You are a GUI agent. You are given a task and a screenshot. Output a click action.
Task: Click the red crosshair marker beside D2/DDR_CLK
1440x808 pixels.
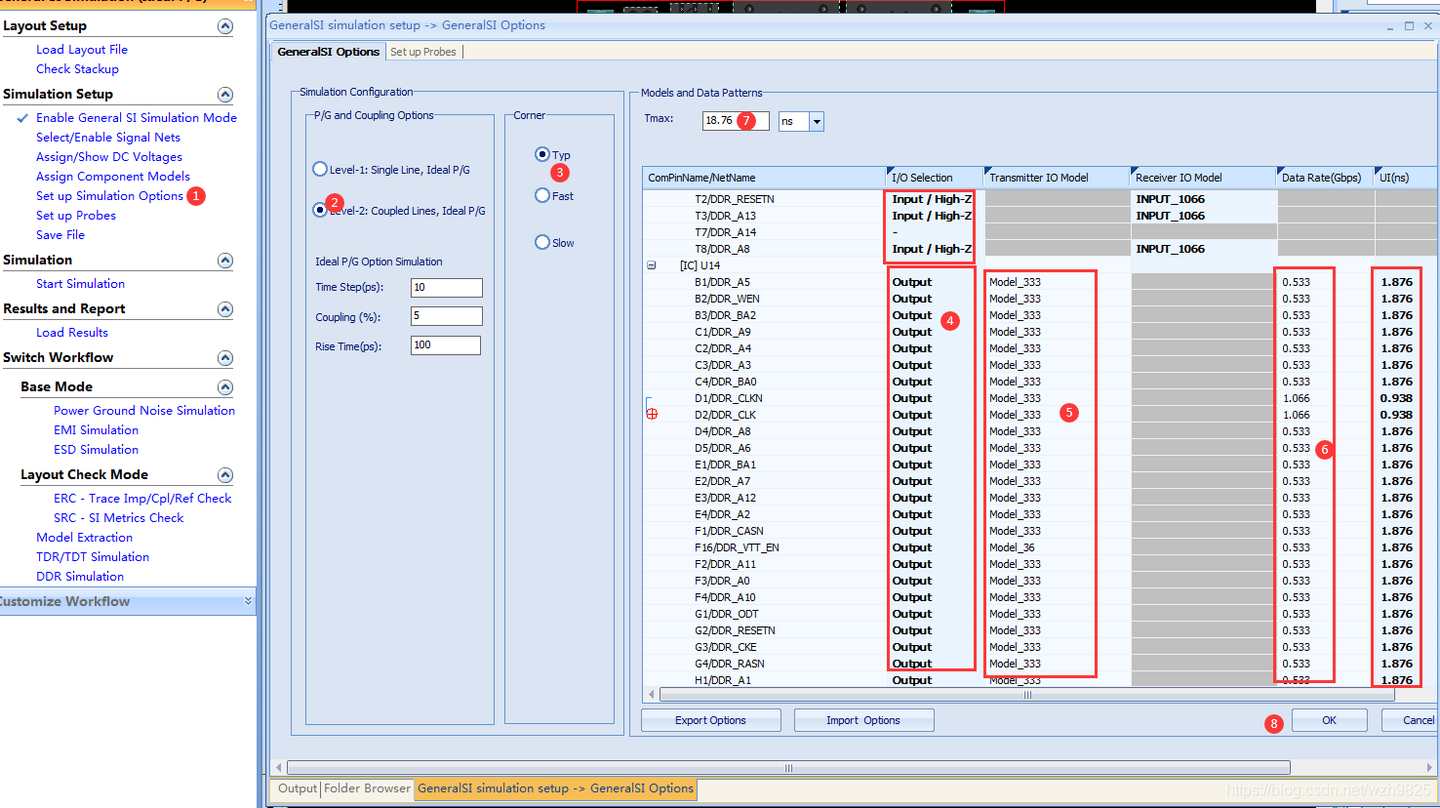[x=652, y=415]
